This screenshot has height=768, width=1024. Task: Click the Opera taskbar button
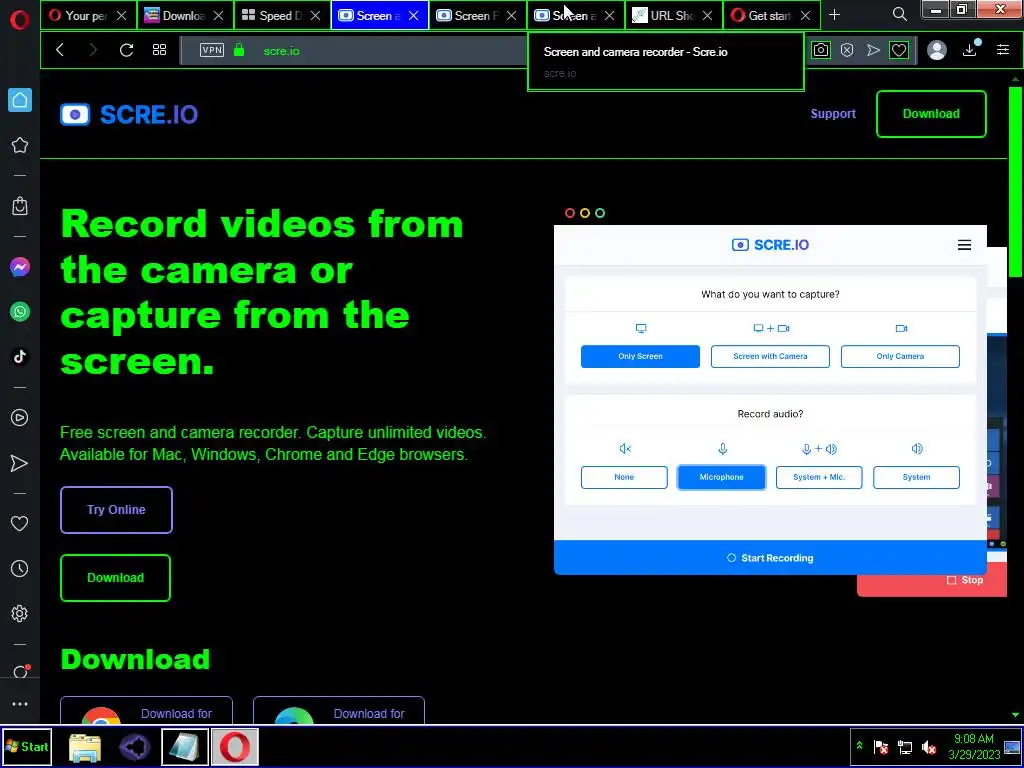(234, 746)
